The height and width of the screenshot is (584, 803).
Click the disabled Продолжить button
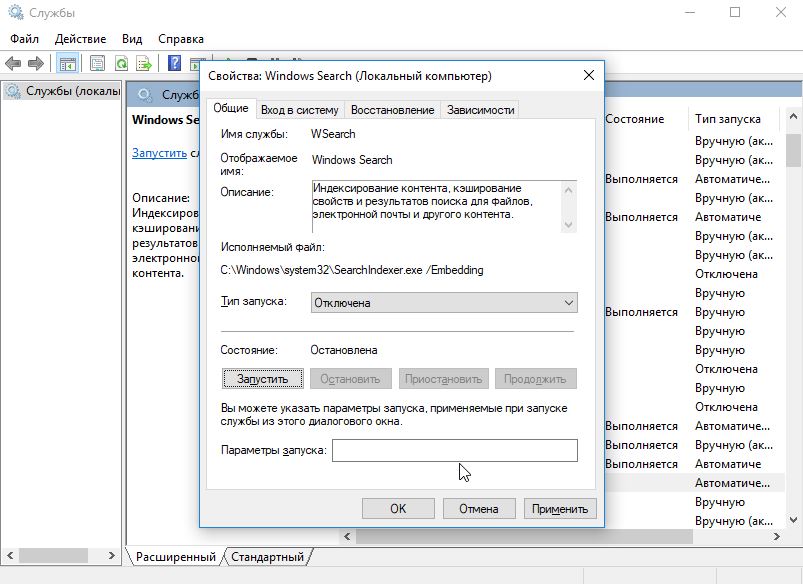535,379
